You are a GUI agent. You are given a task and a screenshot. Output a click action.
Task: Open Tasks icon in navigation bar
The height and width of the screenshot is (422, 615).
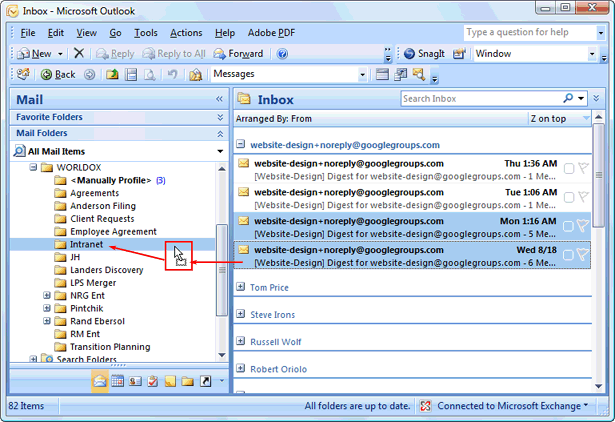(x=153, y=381)
